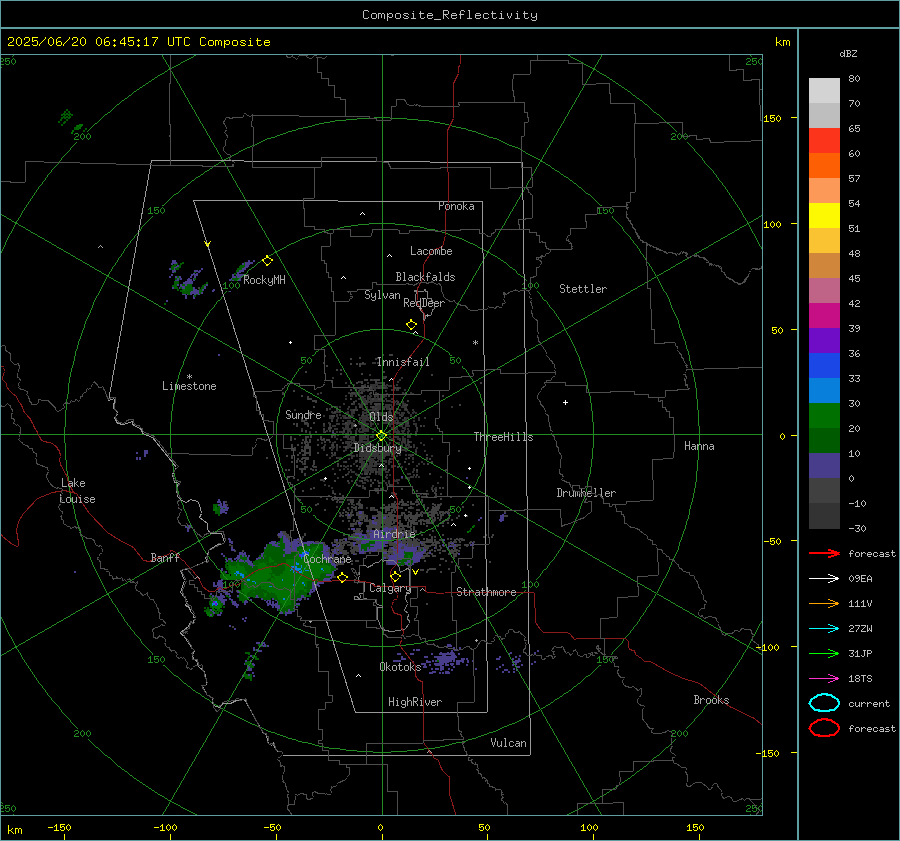Click the Lake Louise label

pyautogui.click(x=77, y=491)
